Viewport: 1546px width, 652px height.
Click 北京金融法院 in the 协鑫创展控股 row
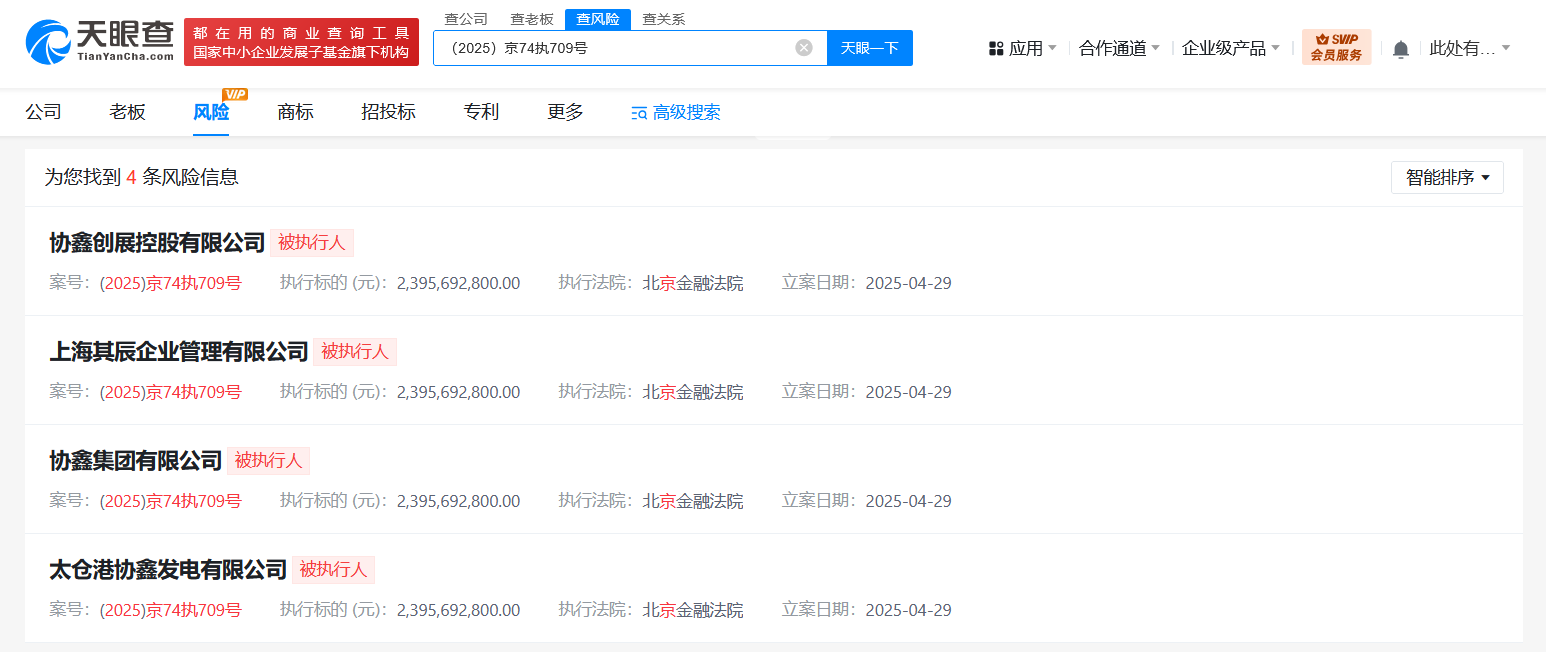tap(693, 283)
